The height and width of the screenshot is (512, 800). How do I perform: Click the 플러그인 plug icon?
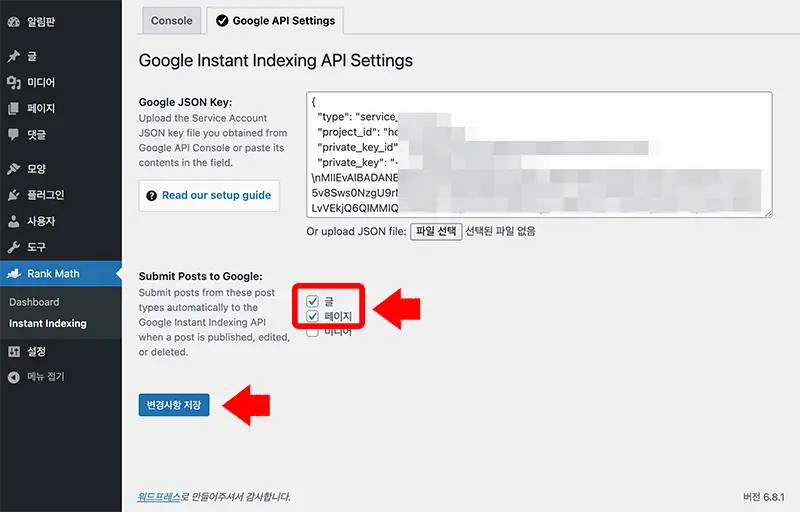click(14, 195)
